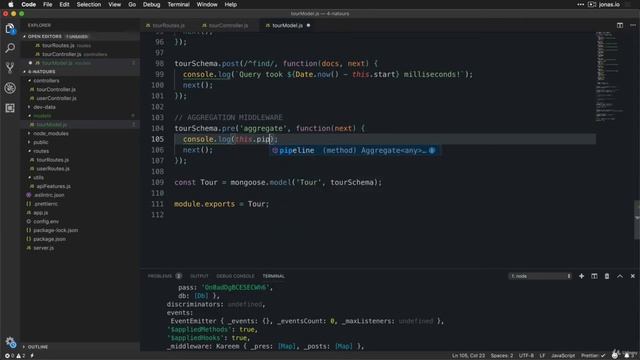Screen dimensions: 640x360
Task: Open the File menu
Action: 48,4
